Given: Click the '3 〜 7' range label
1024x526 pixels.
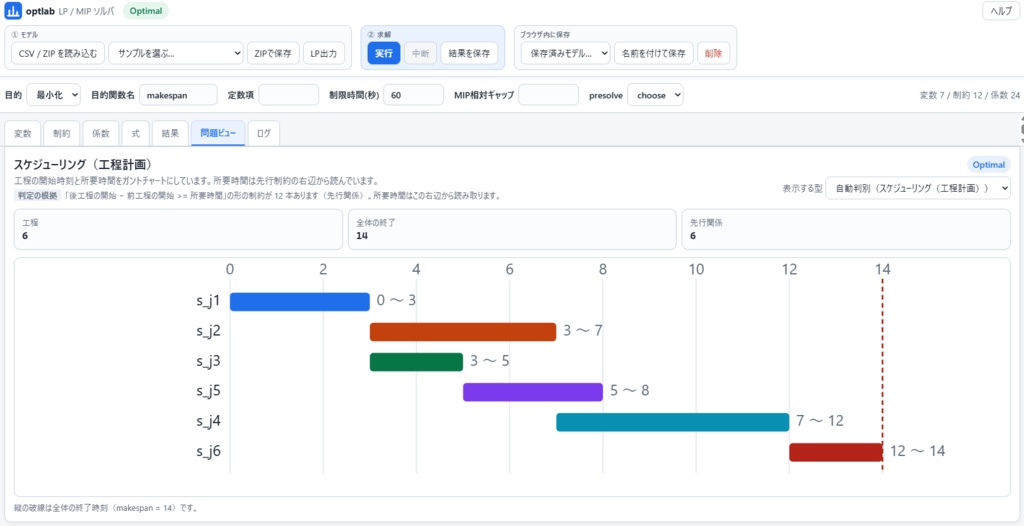Looking at the screenshot, I should [583, 331].
